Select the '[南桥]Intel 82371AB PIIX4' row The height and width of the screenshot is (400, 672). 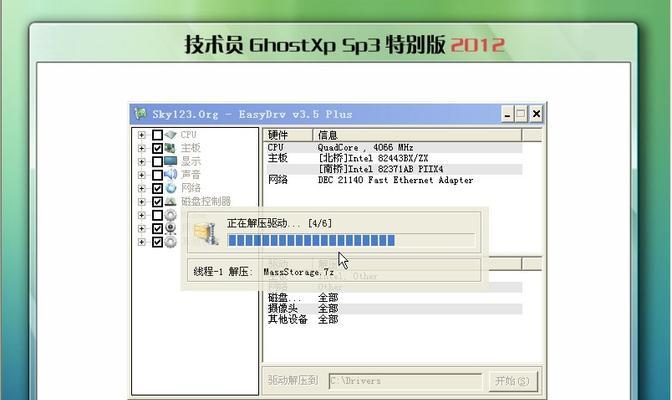393,169
